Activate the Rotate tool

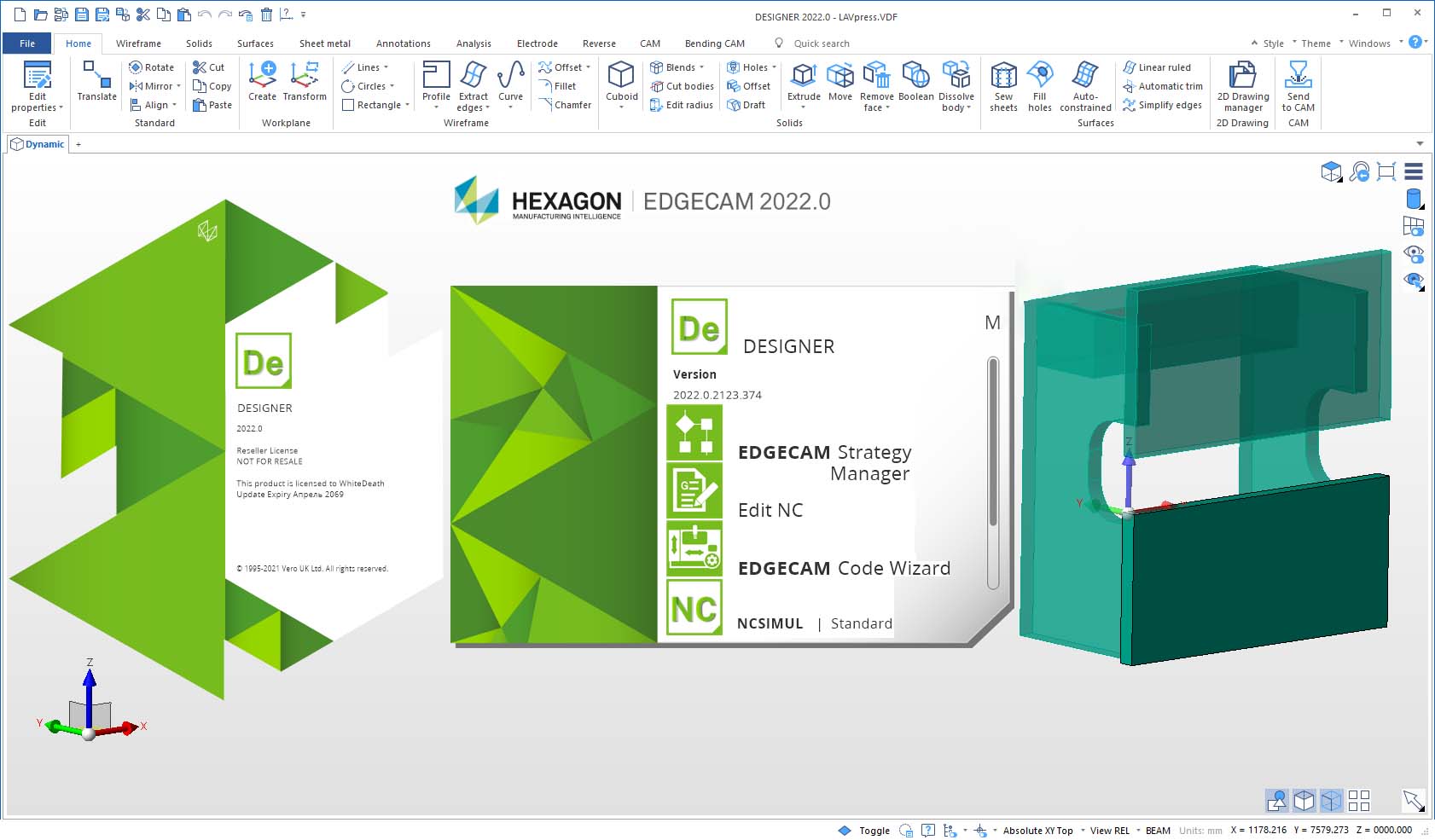coord(153,67)
